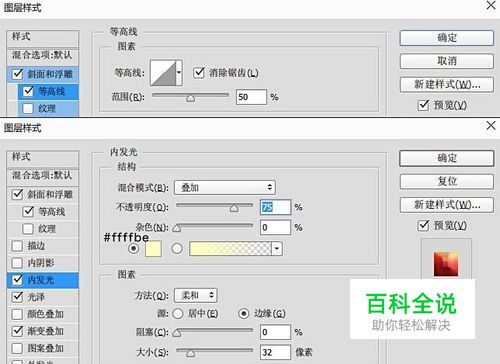The image size is (500, 364).
Task: Select the 居中 center source radio
Action: click(x=178, y=313)
